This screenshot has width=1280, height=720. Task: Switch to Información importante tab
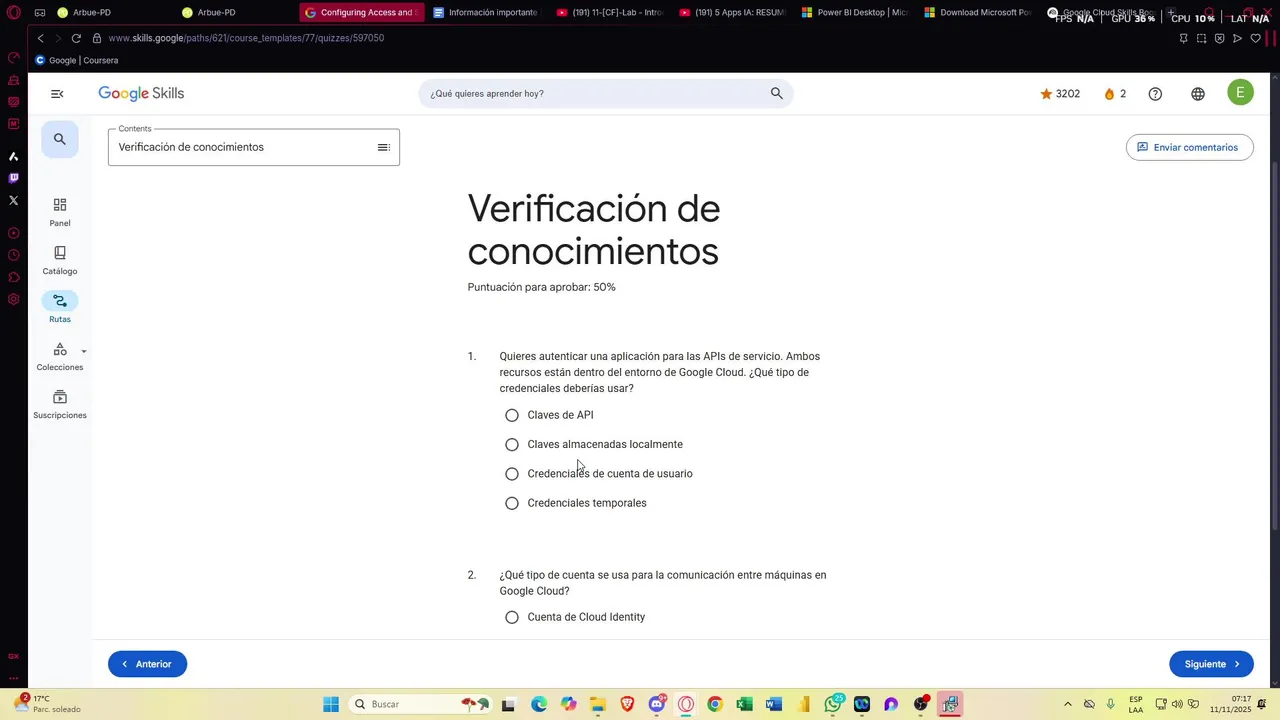[x=486, y=13]
